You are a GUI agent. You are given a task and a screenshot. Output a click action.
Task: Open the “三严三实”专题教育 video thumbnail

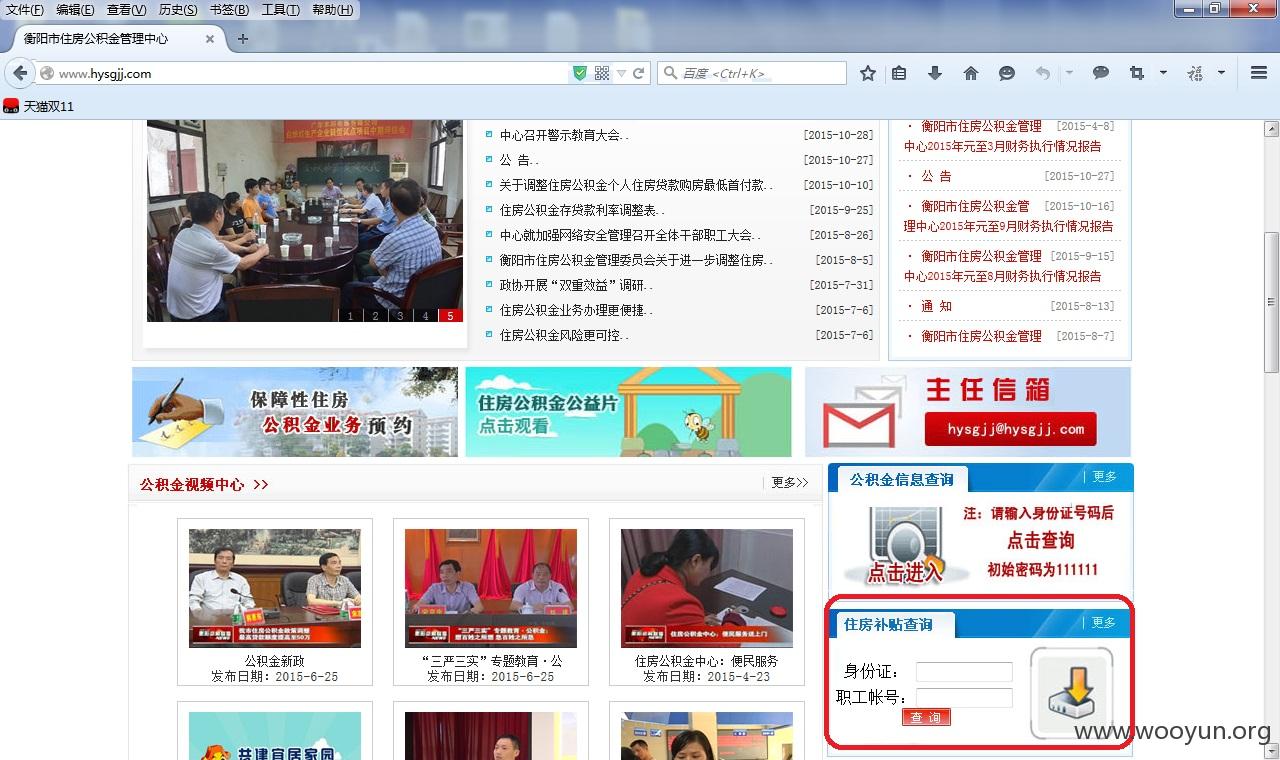491,588
